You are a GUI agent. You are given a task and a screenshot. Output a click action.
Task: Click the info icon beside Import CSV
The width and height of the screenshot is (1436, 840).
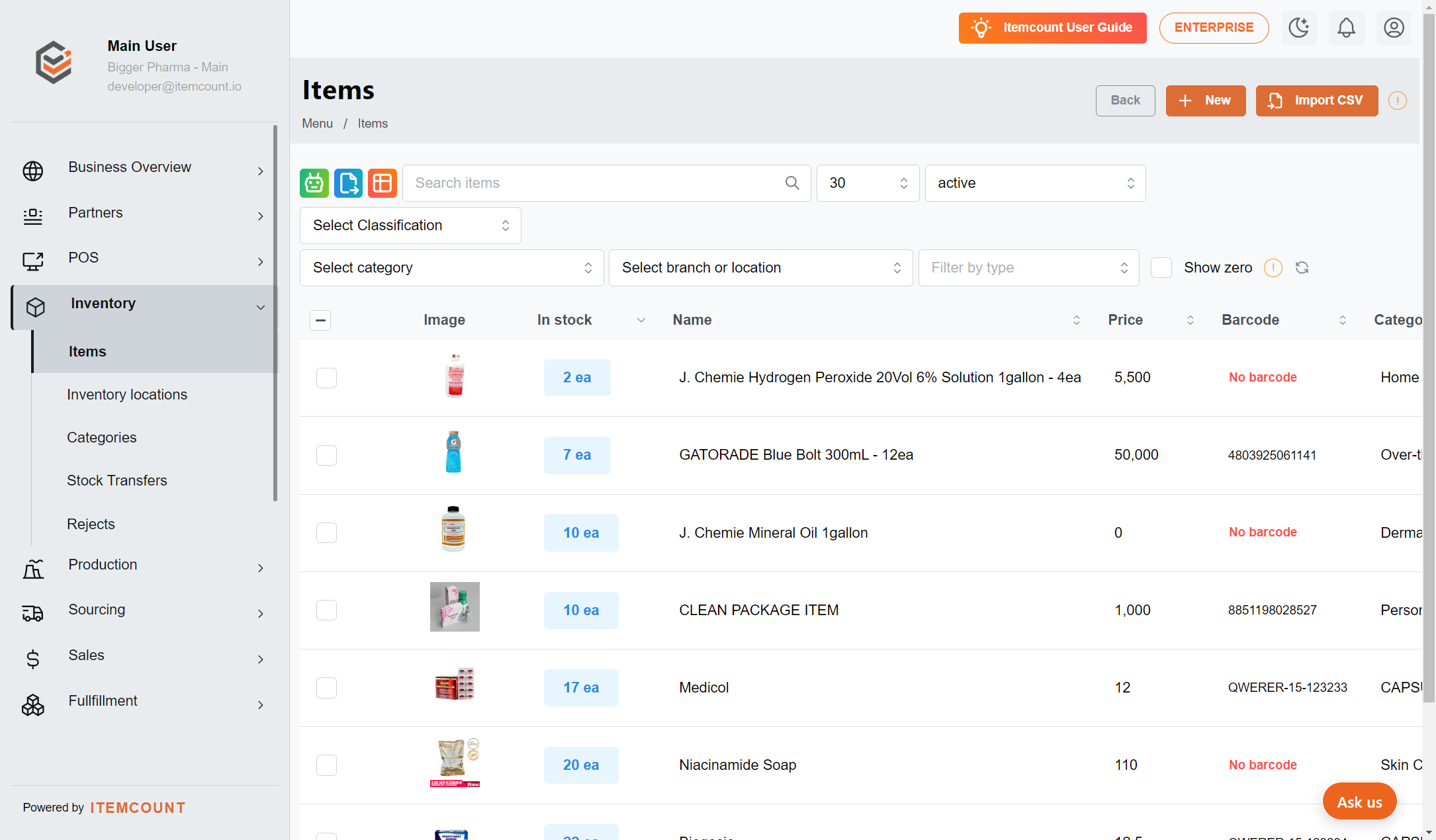(x=1398, y=101)
